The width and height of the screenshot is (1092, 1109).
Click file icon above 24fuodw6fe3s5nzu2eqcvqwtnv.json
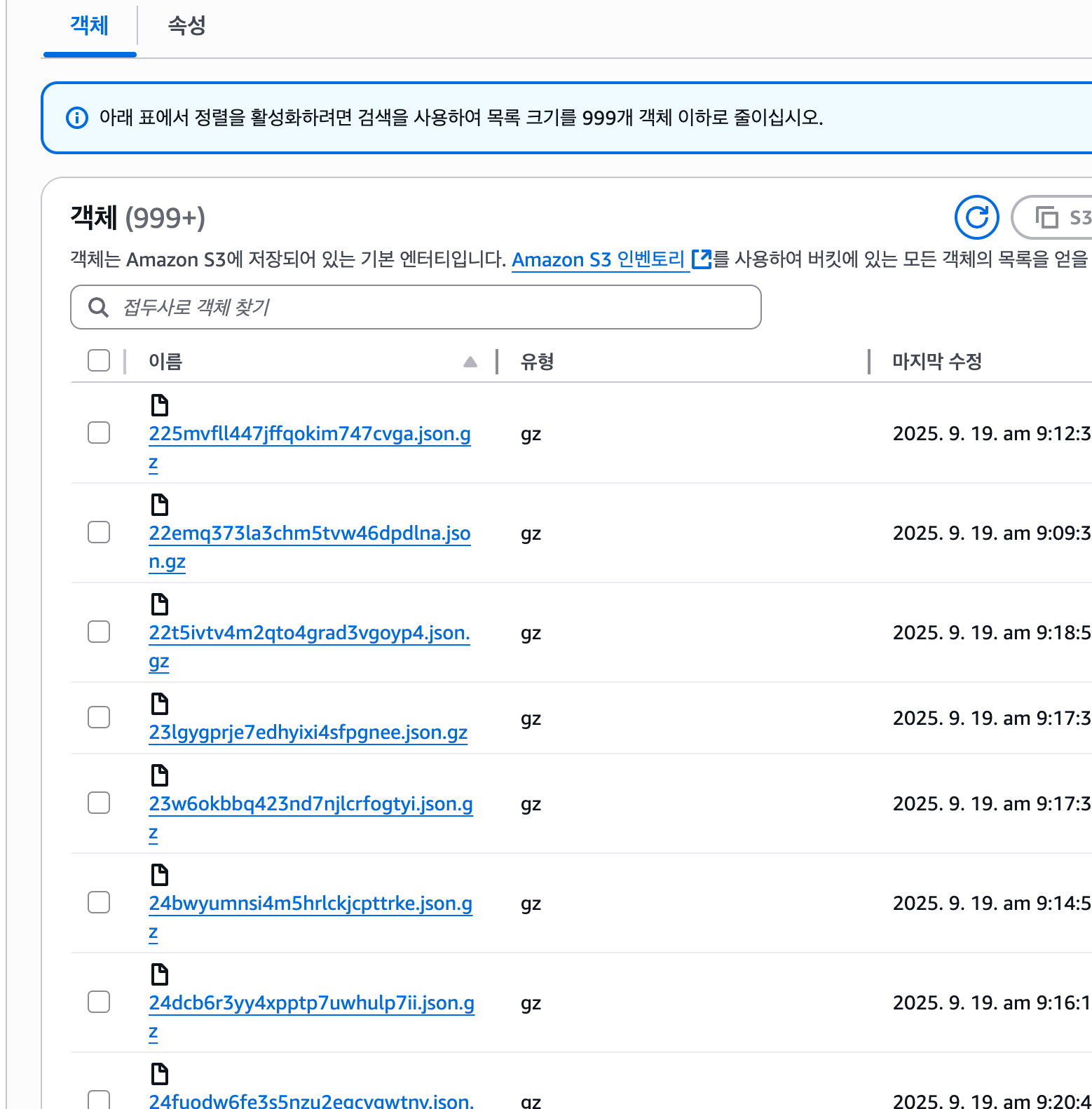(160, 1074)
